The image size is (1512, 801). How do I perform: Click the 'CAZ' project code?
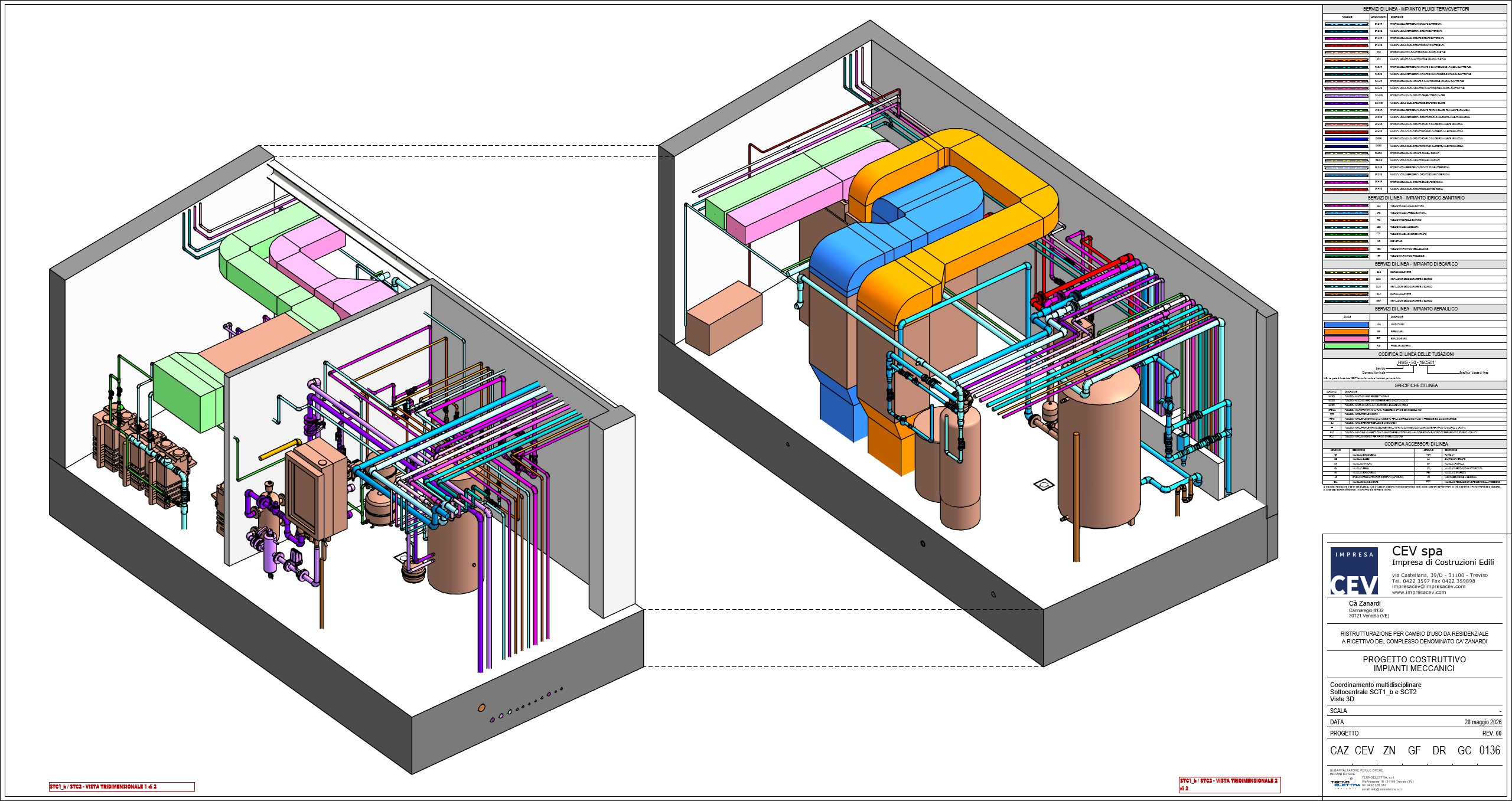click(1339, 750)
